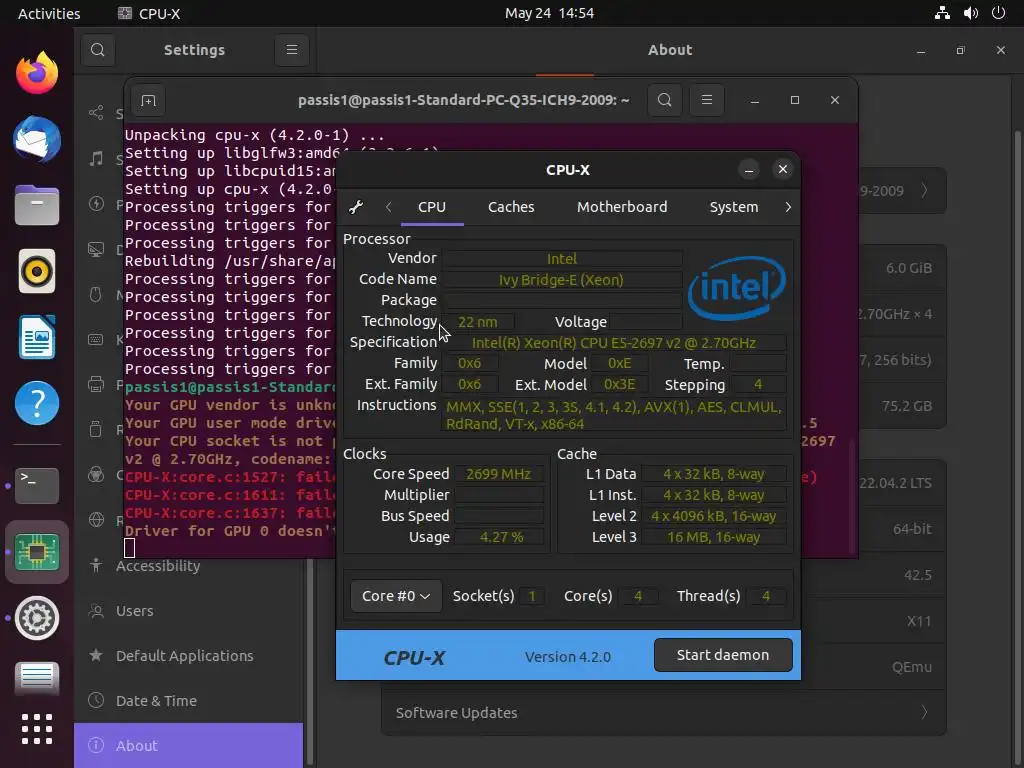Click the terminal window title text
Screen dimensions: 1024x768
(463, 100)
